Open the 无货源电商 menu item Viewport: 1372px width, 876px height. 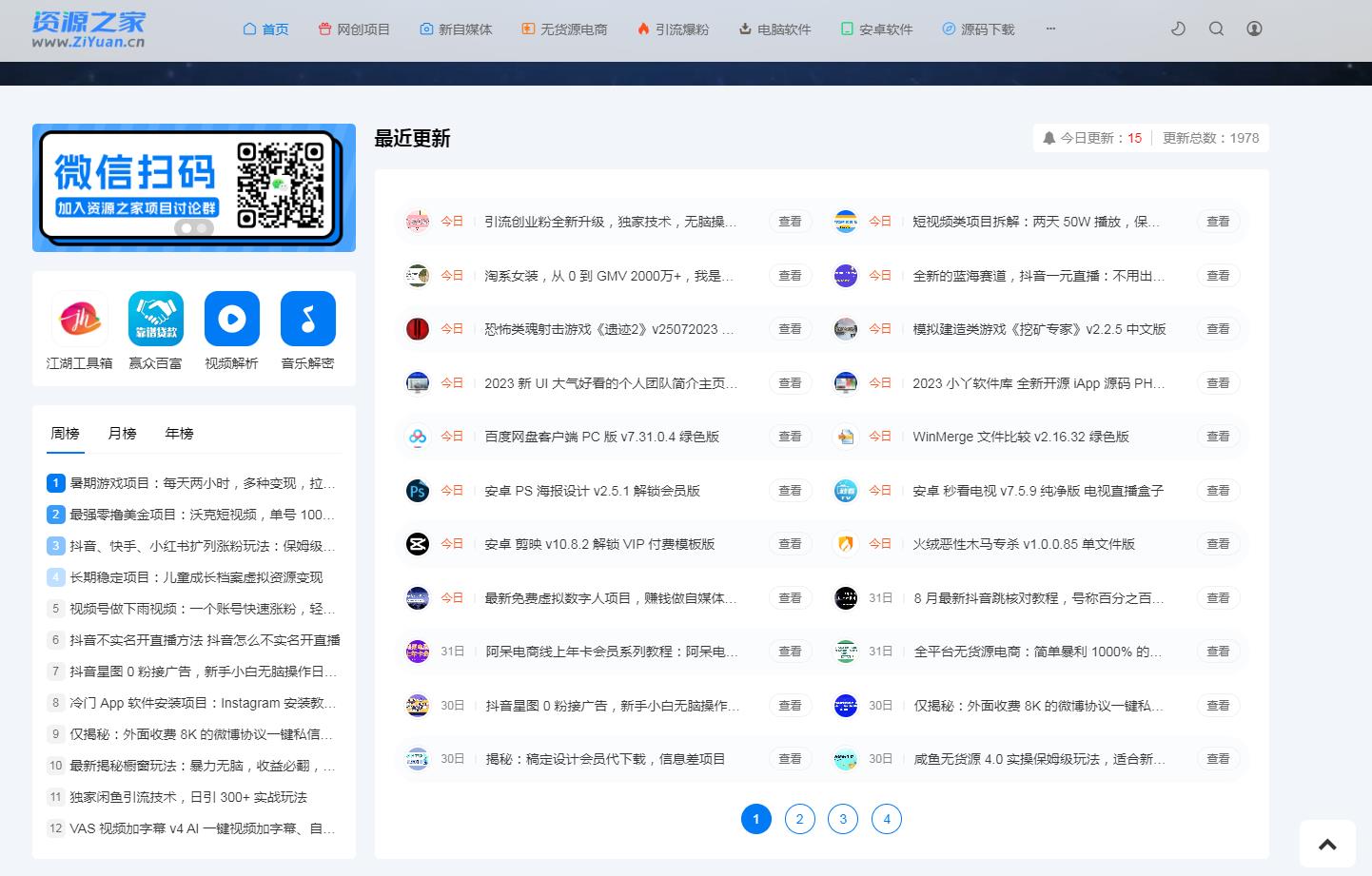pos(564,29)
